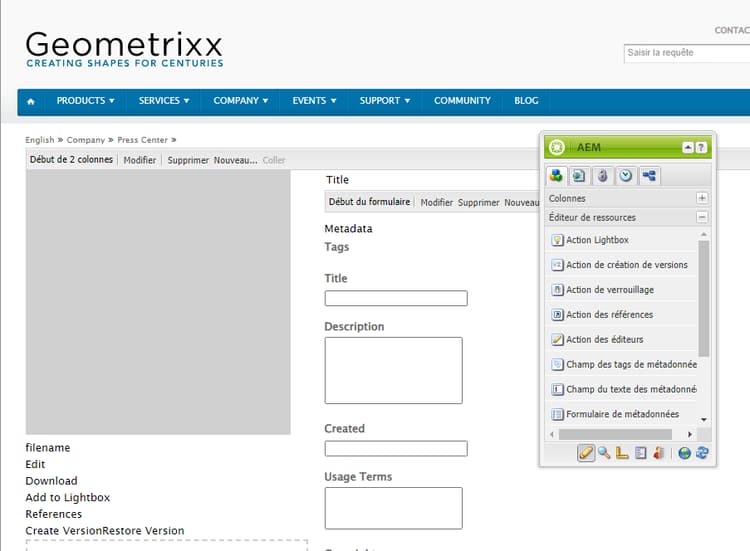Click the gray image placeholder area
750x551 pixels.
click(158, 302)
